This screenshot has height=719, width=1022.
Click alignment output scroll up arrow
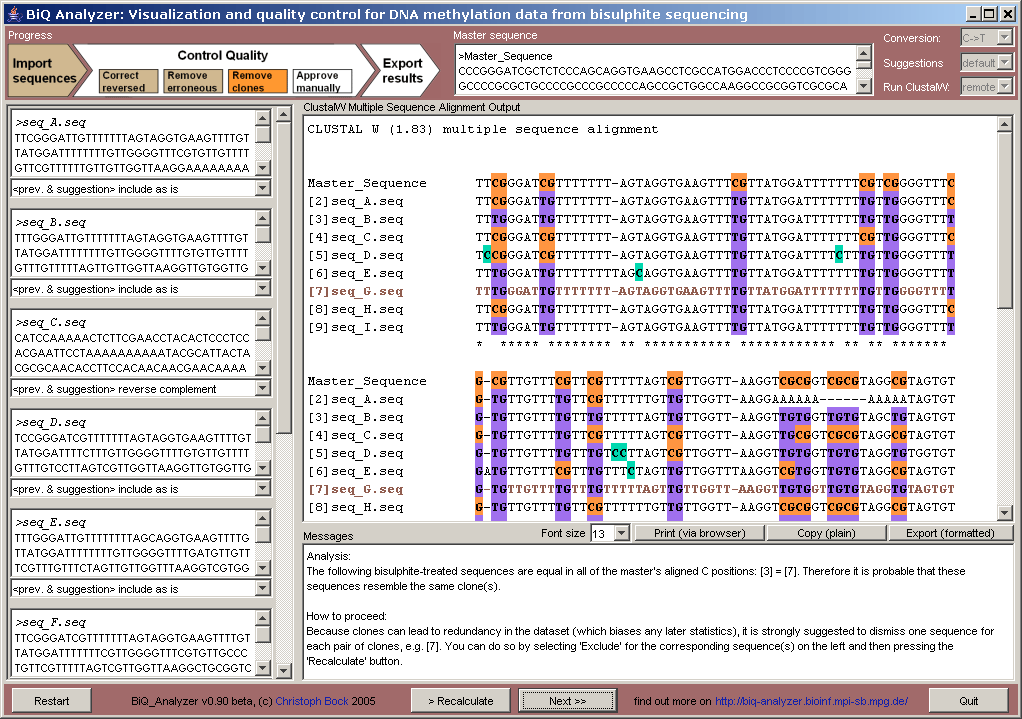click(1004, 125)
